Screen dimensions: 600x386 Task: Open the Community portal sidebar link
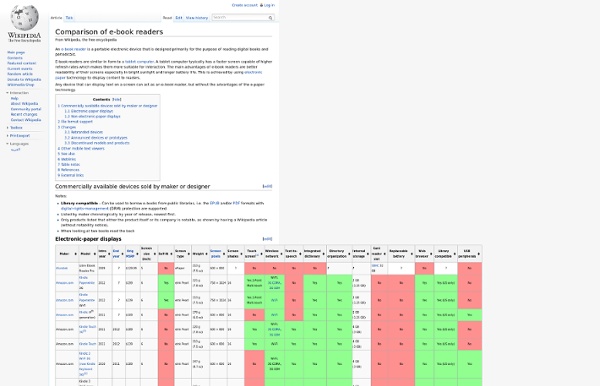[26, 109]
